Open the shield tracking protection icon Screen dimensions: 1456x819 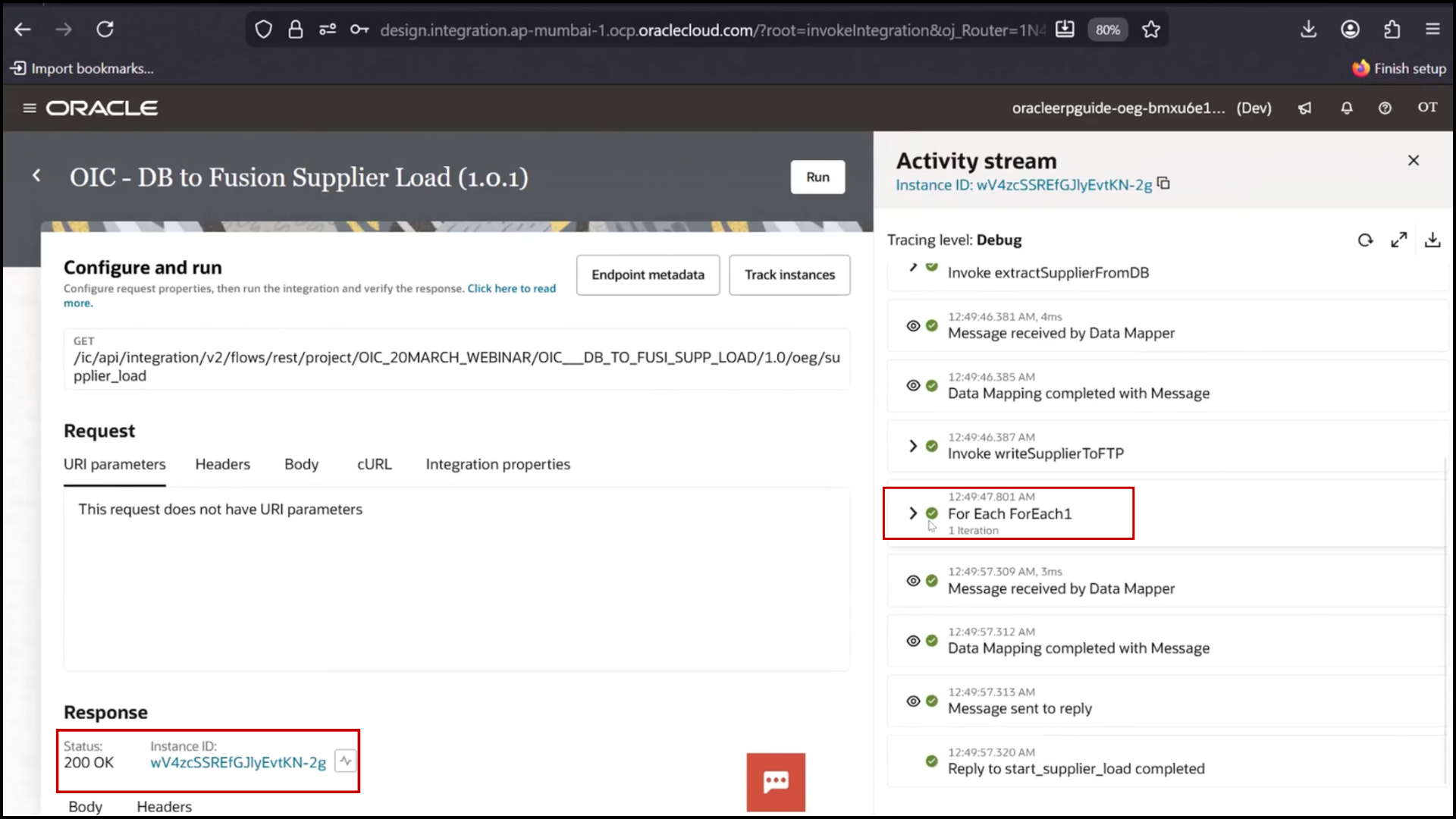[x=263, y=30]
